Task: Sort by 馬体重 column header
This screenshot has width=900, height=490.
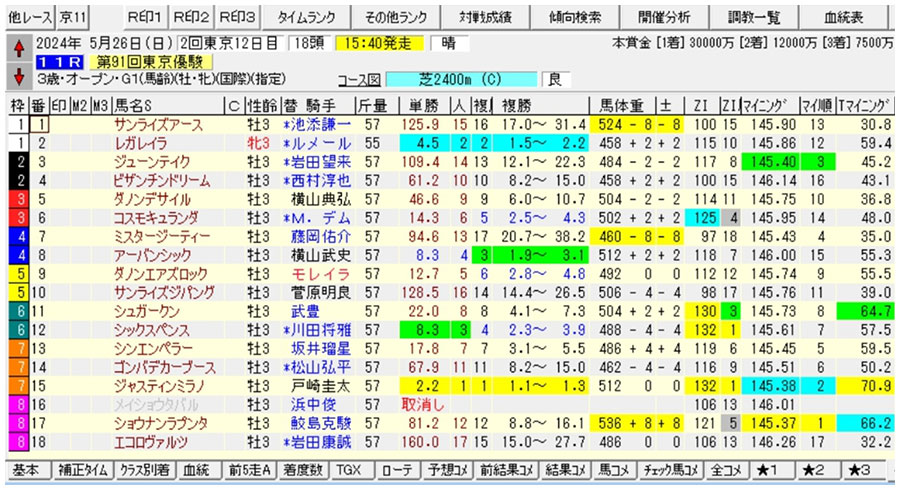Action: click(622, 106)
